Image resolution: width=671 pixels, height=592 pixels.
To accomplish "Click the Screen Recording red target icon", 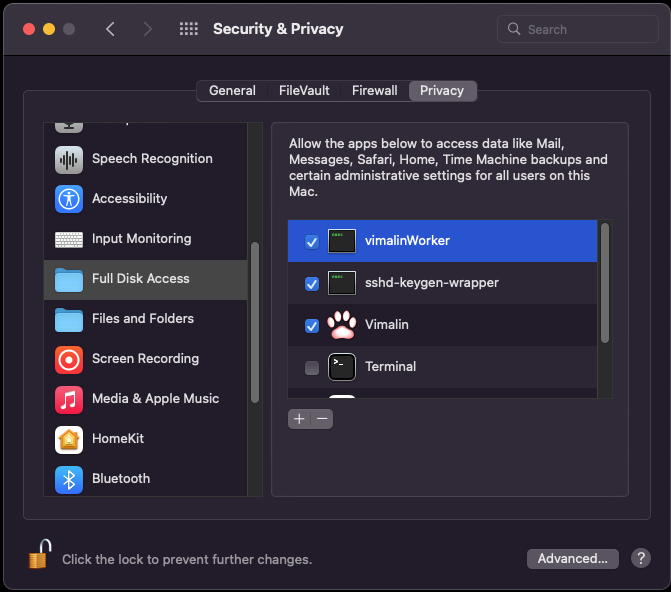I will click(69, 360).
